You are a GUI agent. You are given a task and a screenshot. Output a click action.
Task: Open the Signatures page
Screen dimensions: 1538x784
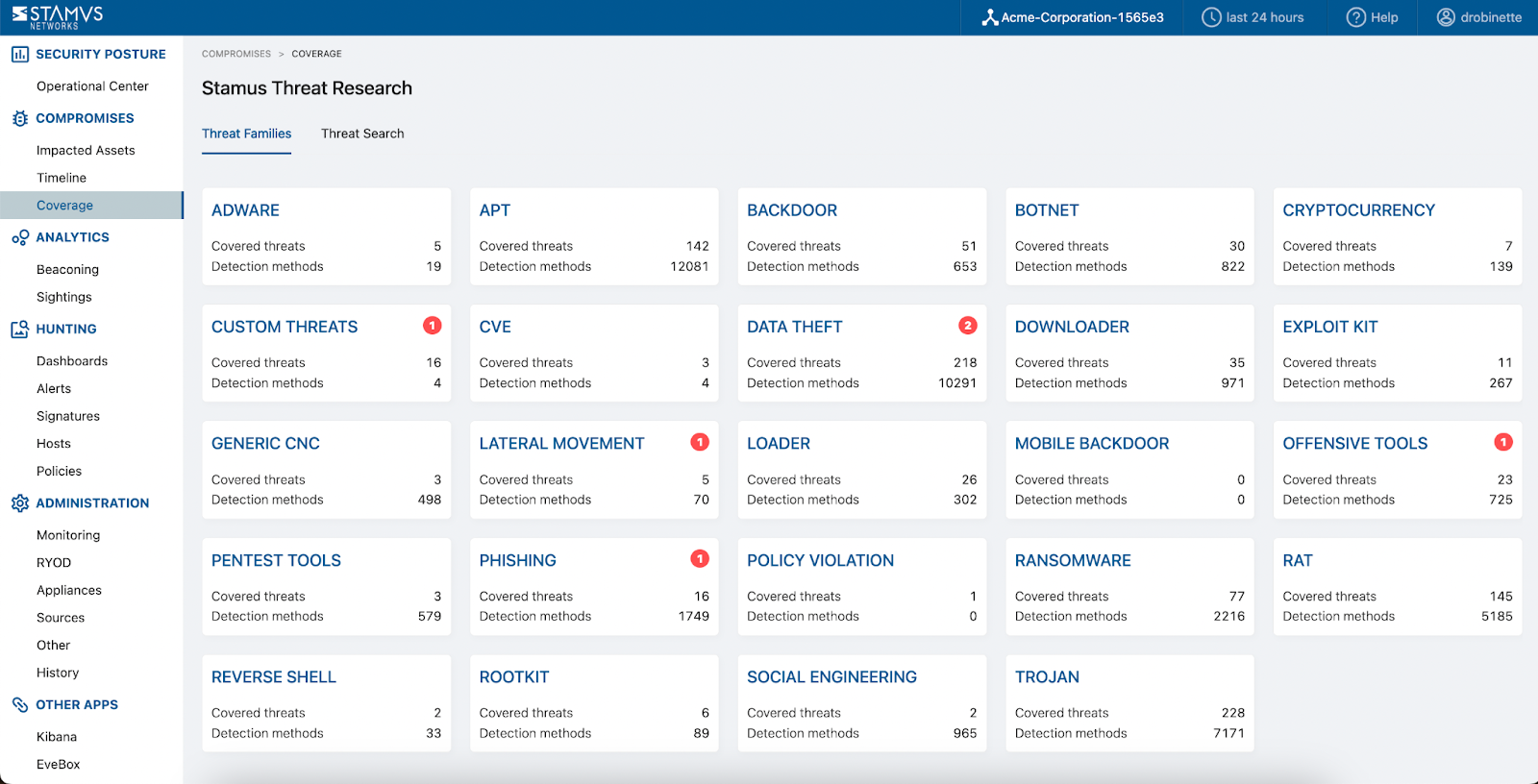click(x=68, y=416)
